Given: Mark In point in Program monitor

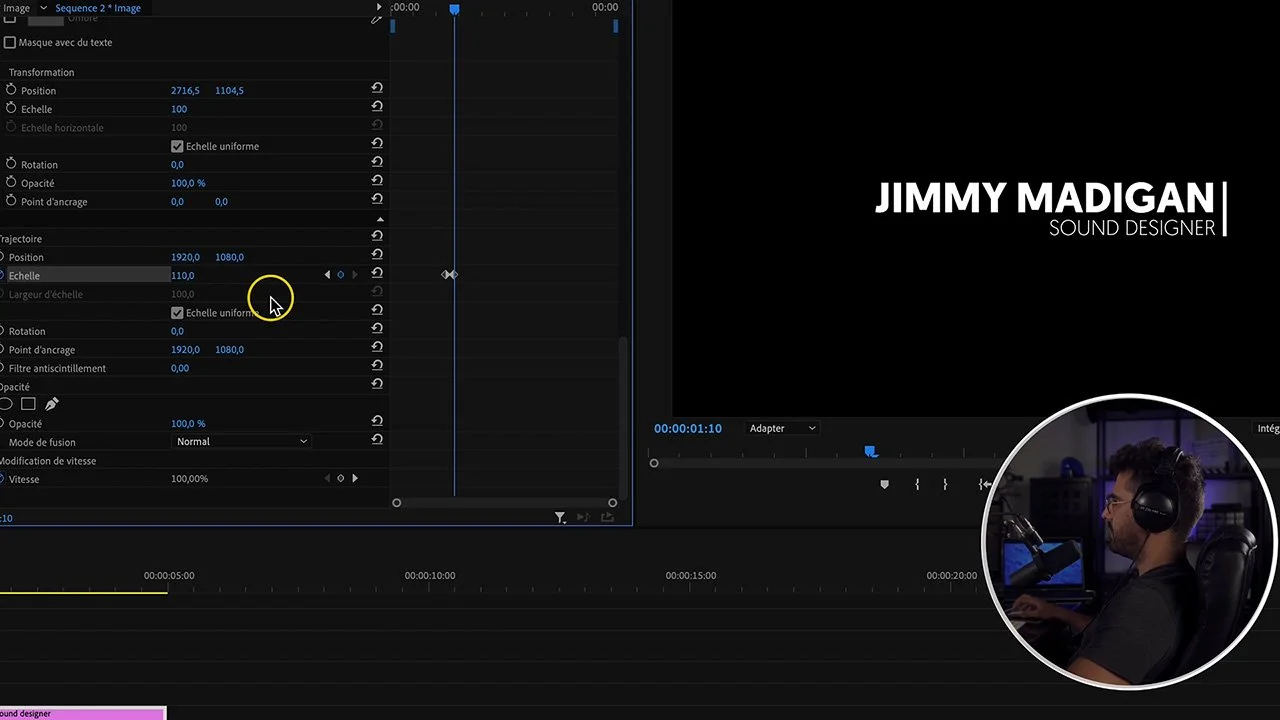Looking at the screenshot, I should pos(917,484).
